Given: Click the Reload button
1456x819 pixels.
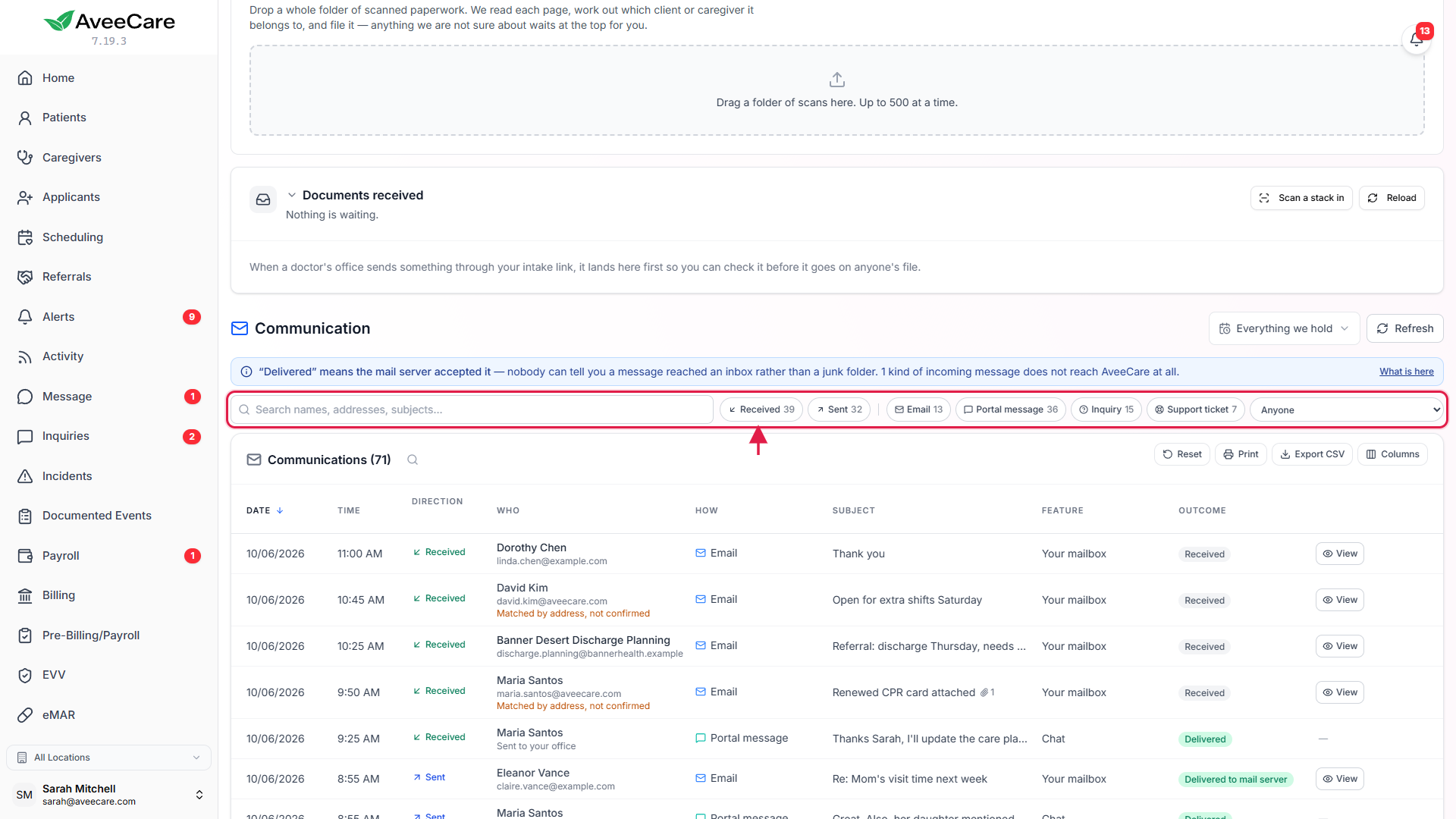Looking at the screenshot, I should 1392,198.
